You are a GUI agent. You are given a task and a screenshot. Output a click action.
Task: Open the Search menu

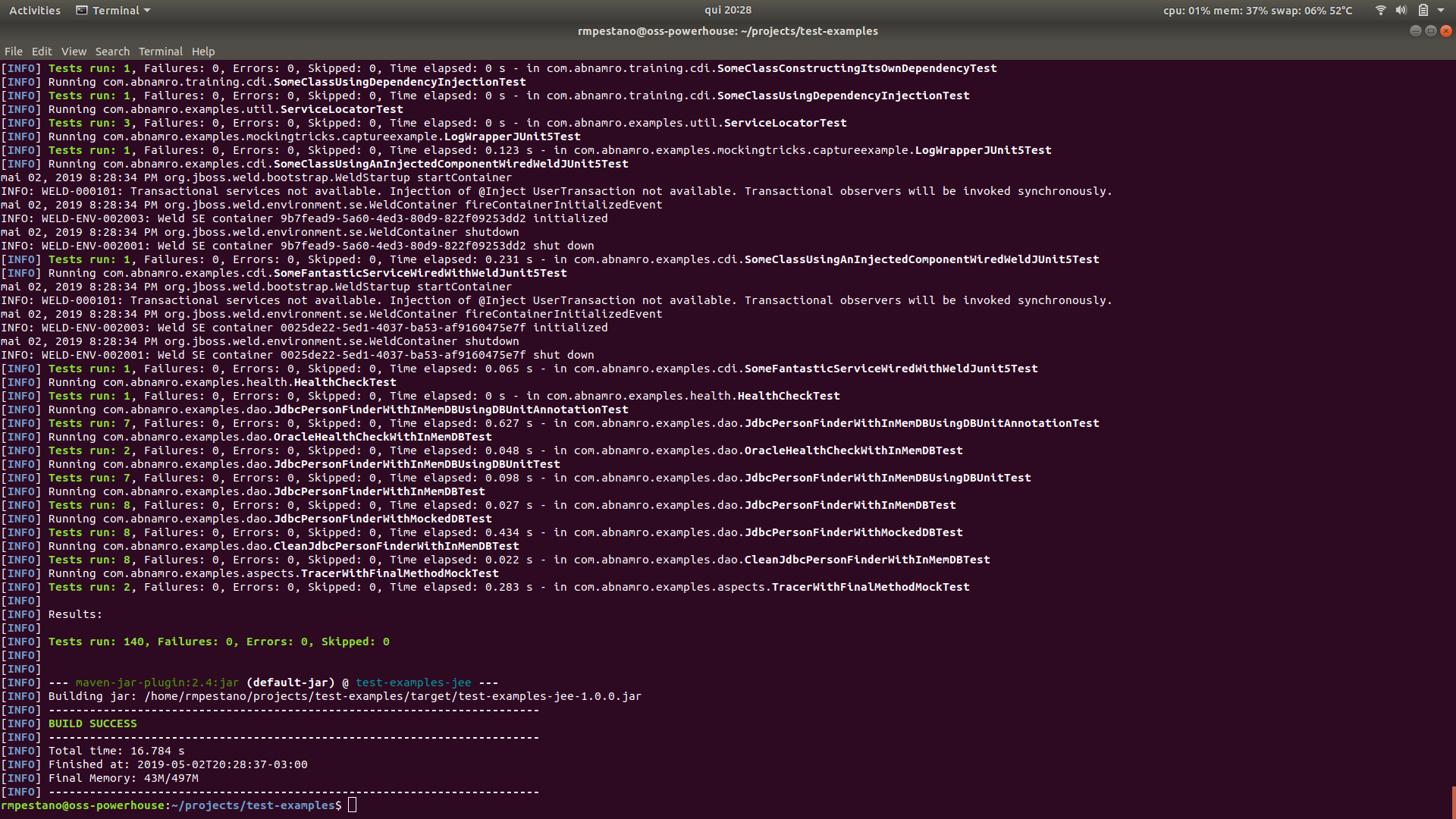coord(112,51)
